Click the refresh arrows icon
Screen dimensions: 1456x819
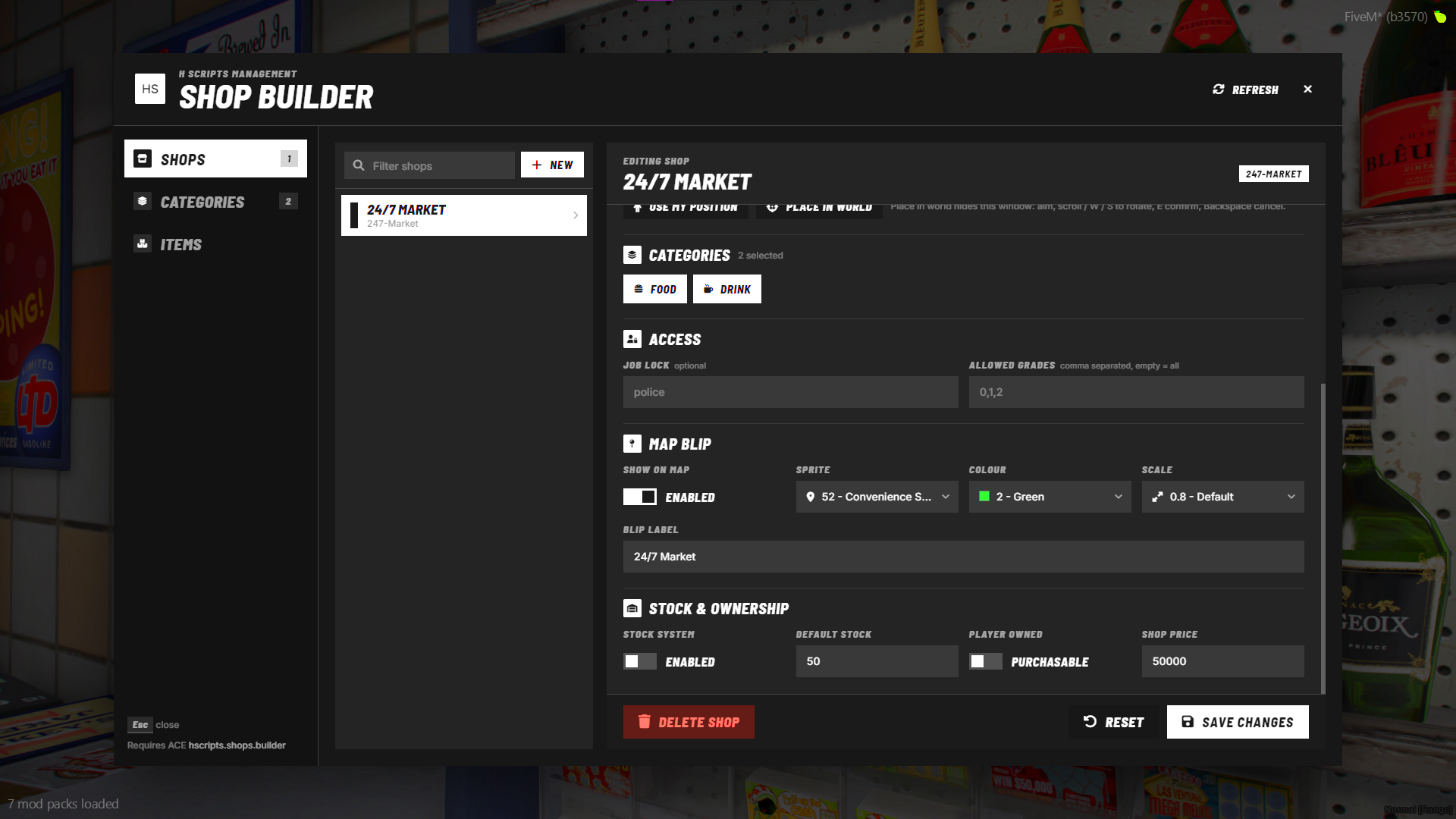(1219, 89)
